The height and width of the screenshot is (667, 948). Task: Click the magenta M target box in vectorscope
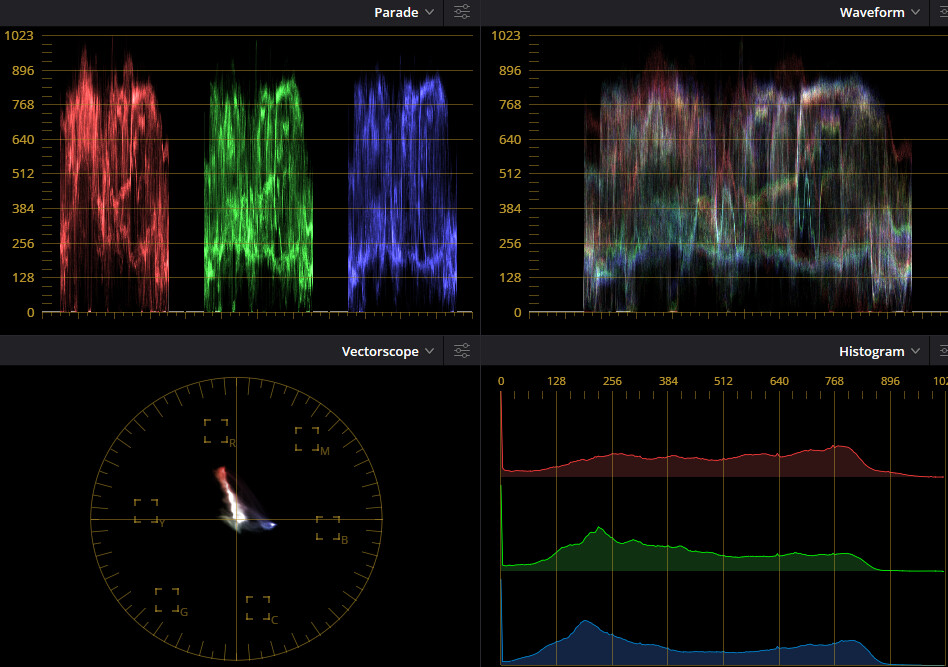click(x=307, y=439)
